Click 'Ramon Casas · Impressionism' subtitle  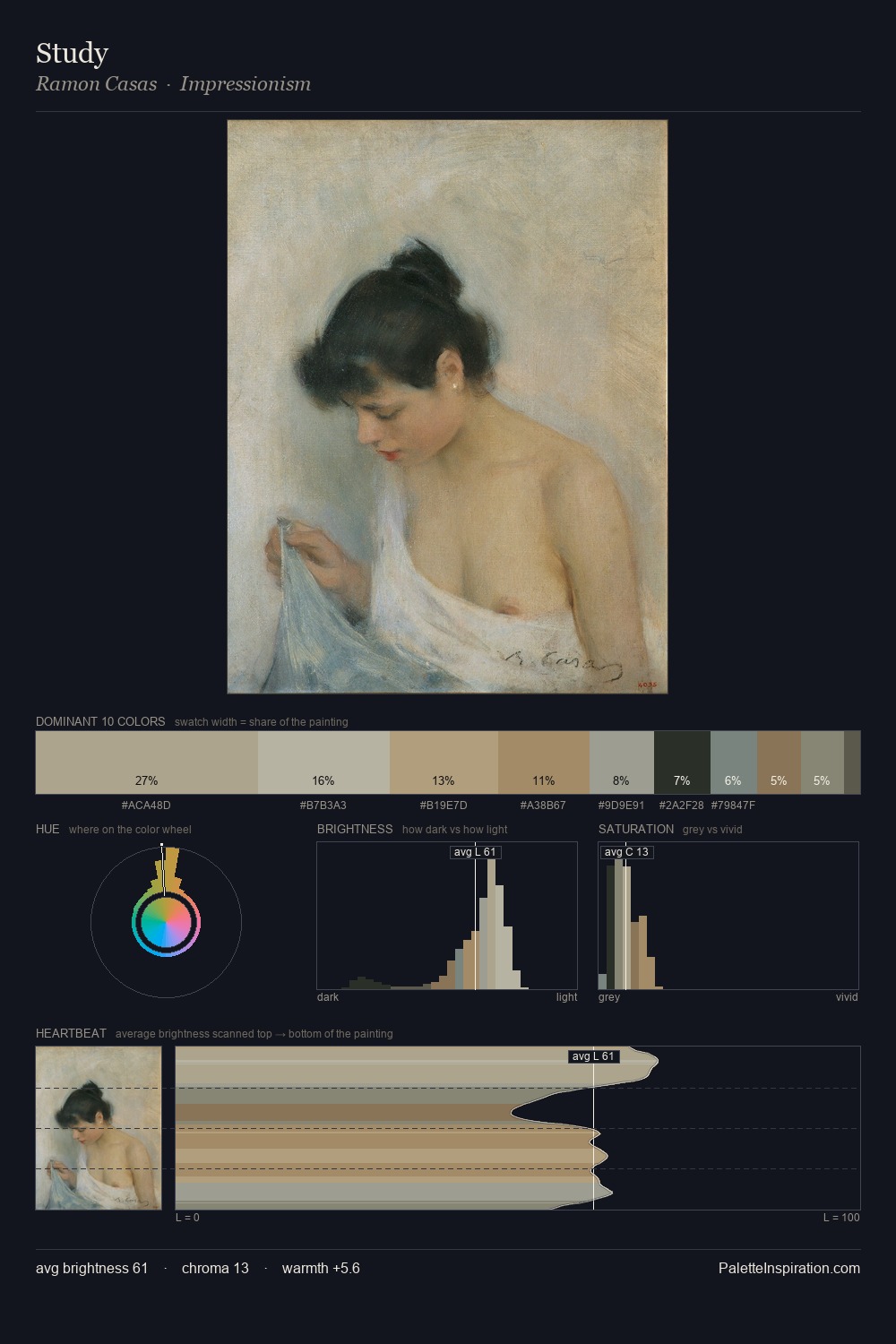[x=173, y=83]
